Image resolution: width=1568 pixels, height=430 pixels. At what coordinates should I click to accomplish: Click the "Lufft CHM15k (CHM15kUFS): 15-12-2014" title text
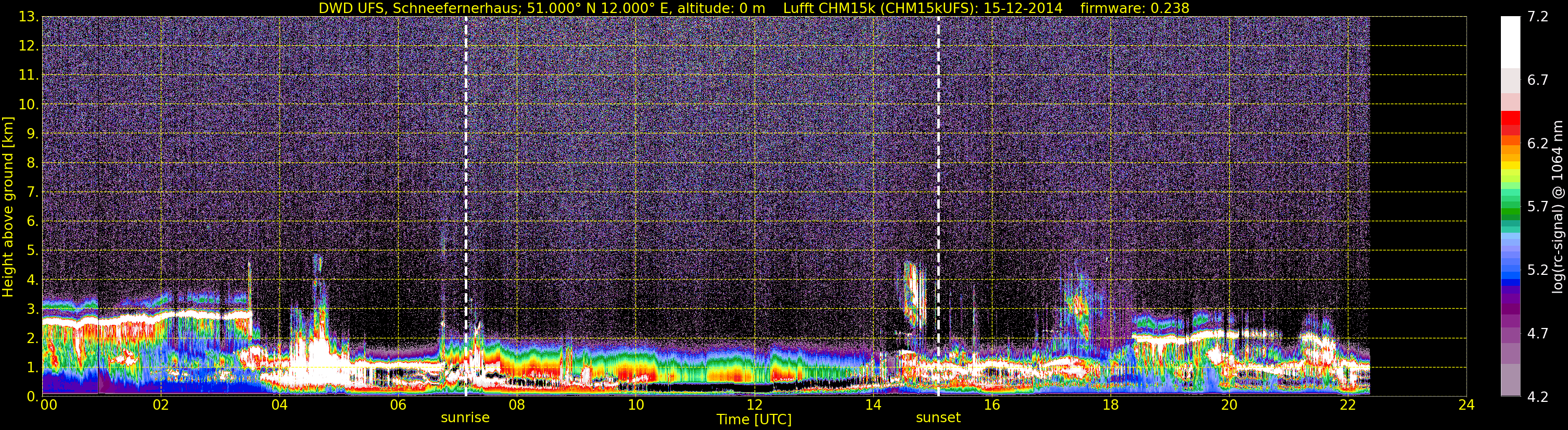(x=923, y=8)
